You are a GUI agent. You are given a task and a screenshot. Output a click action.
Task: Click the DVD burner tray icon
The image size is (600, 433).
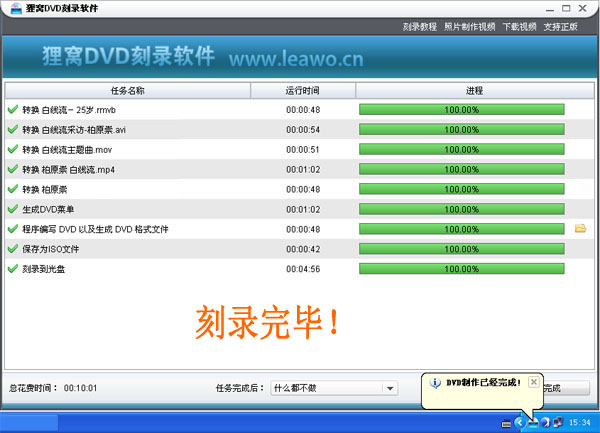tap(533, 423)
